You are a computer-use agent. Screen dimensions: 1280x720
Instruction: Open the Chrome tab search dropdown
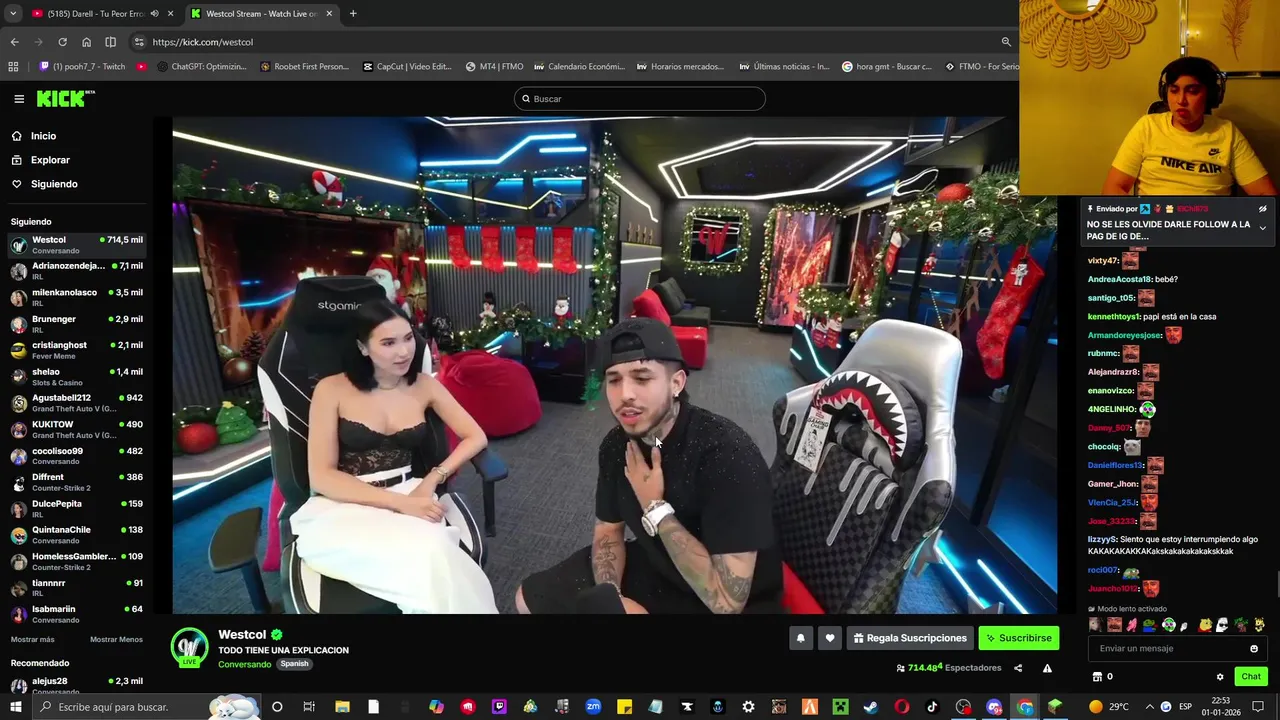click(13, 14)
